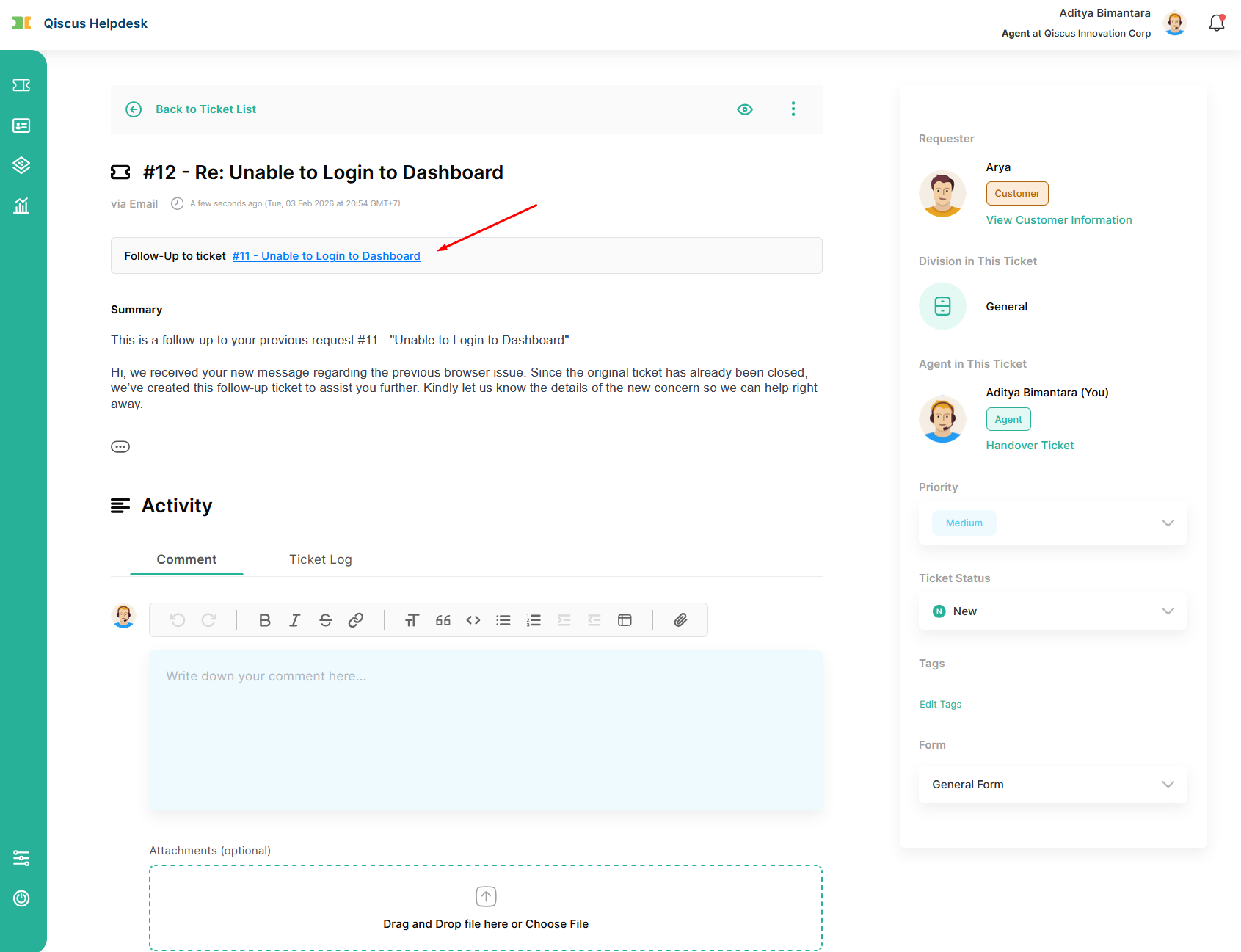
Task: Switch to the Ticket Log tab
Action: tap(321, 559)
